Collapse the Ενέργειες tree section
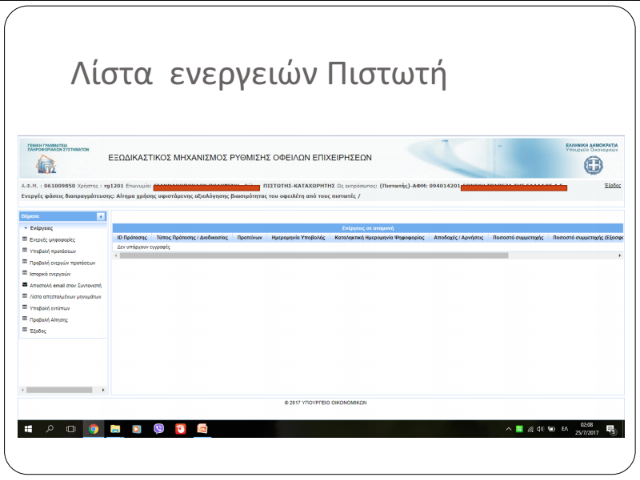Image resolution: width=640 pixels, height=480 pixels. click(24, 228)
